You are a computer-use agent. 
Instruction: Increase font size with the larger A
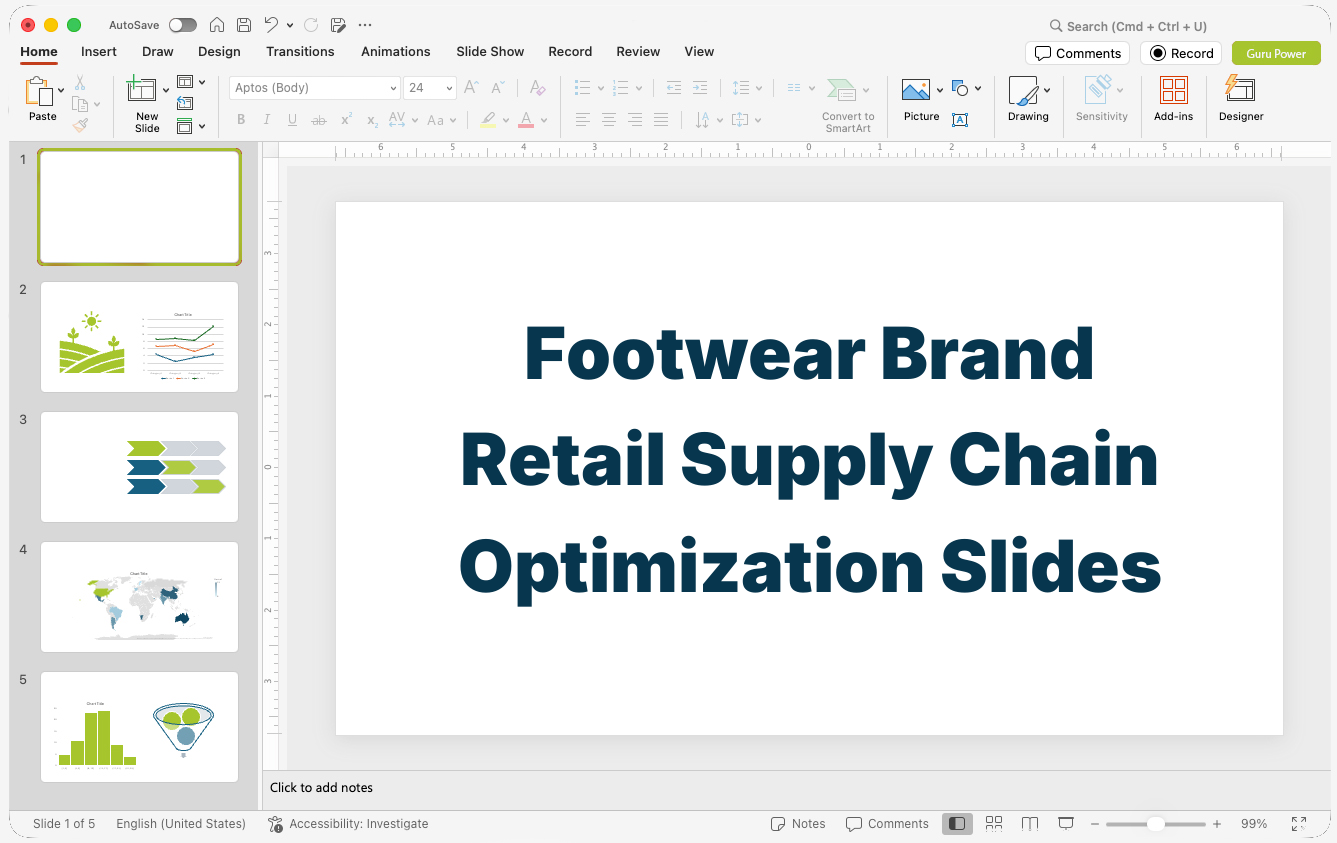click(472, 88)
